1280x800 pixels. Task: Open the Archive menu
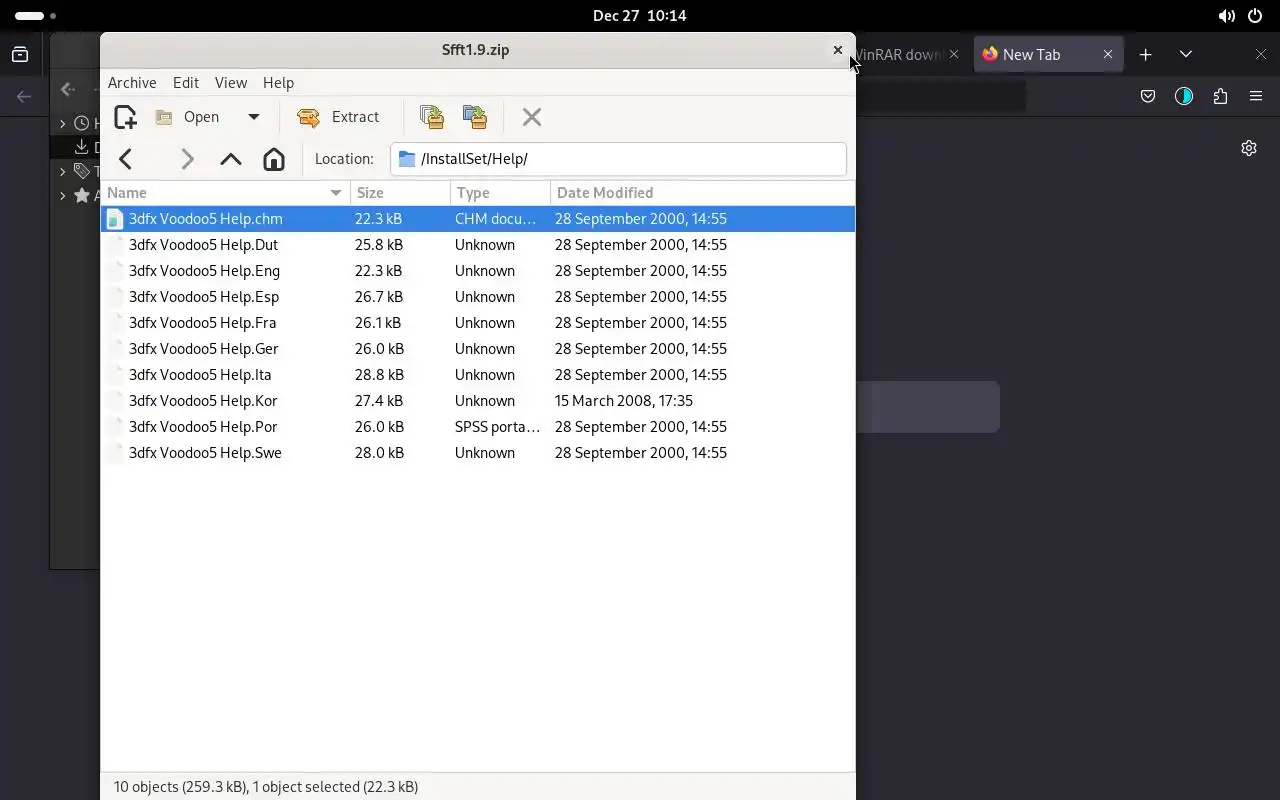pyautogui.click(x=132, y=83)
